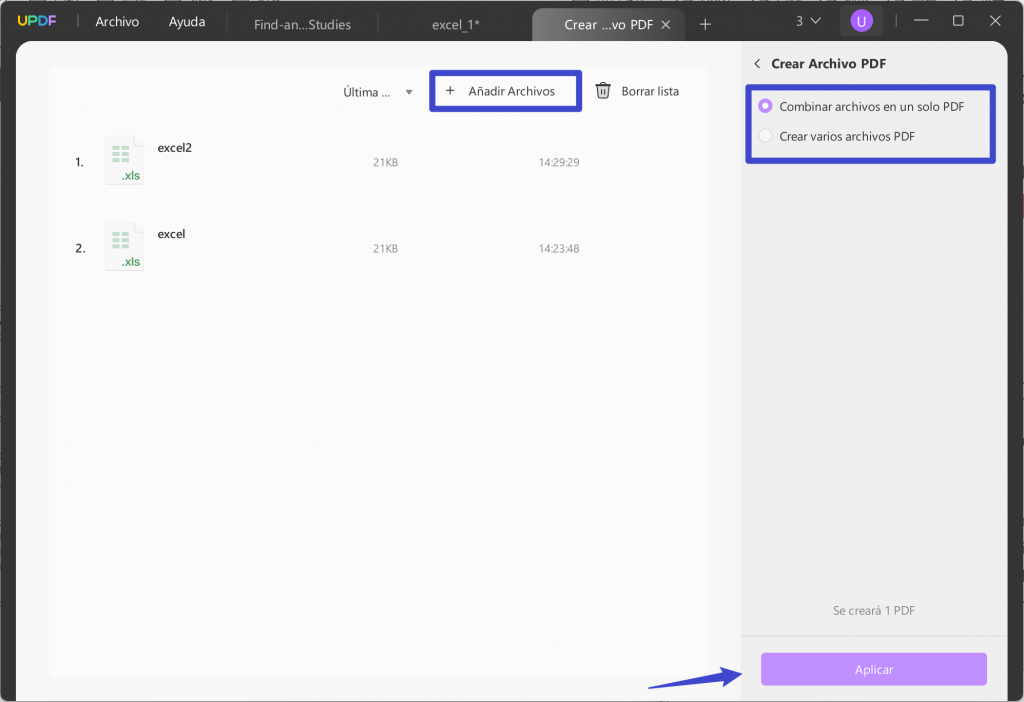1024x702 pixels.
Task: Switch to the excel_1 tab
Action: [x=456, y=23]
